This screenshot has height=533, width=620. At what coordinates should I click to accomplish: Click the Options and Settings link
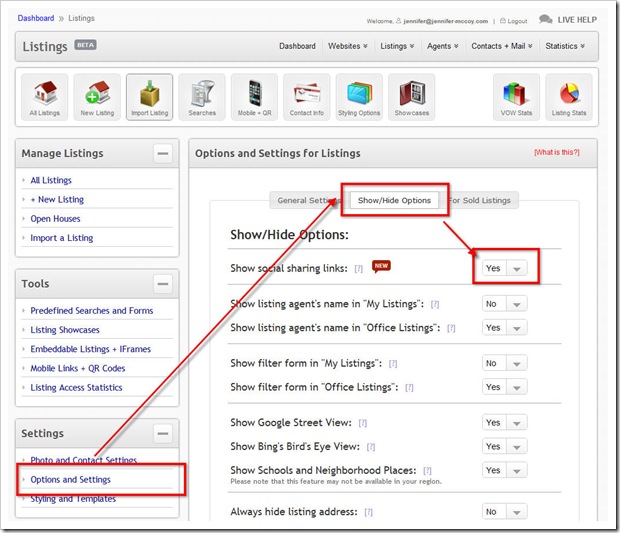coord(71,480)
